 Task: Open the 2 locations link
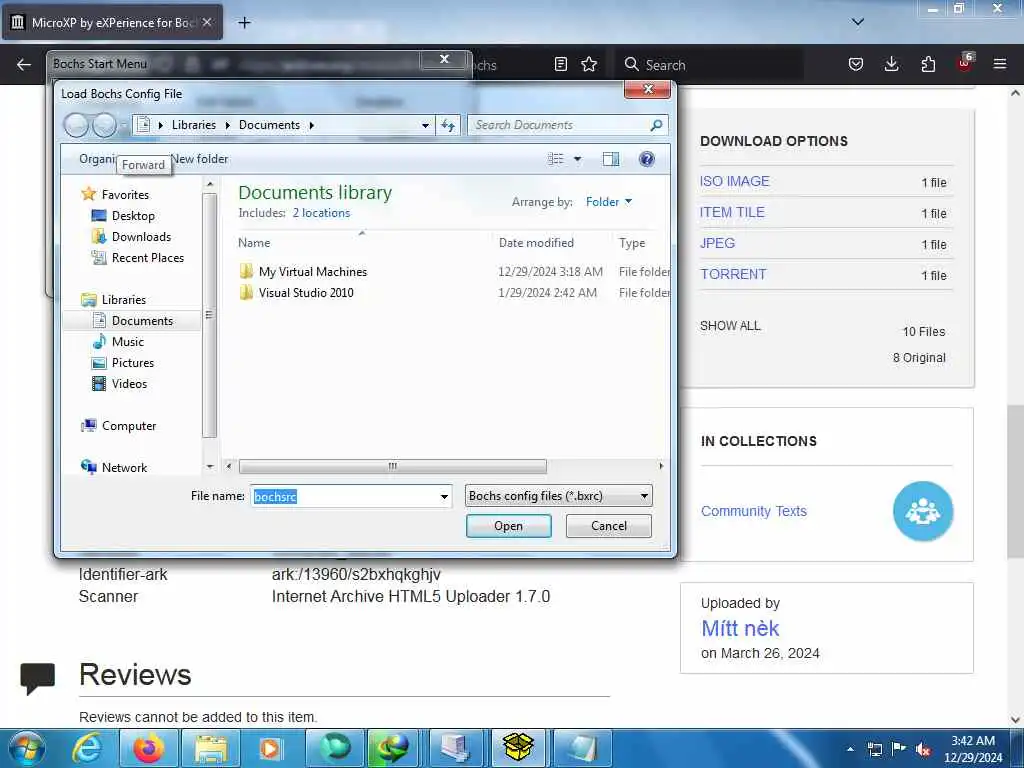tap(321, 213)
